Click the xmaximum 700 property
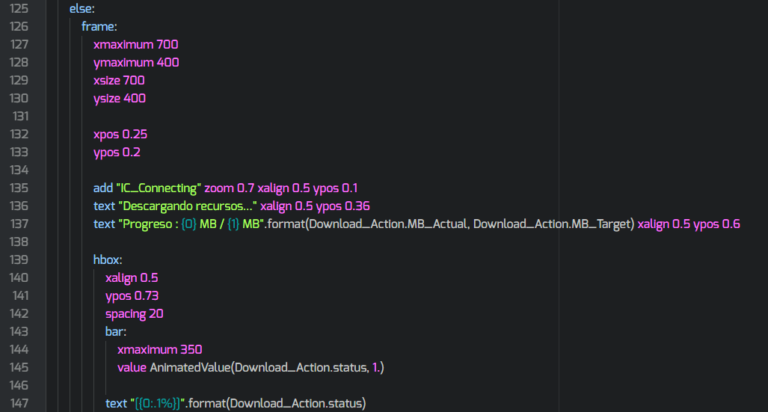This screenshot has width=768, height=412. [x=135, y=45]
